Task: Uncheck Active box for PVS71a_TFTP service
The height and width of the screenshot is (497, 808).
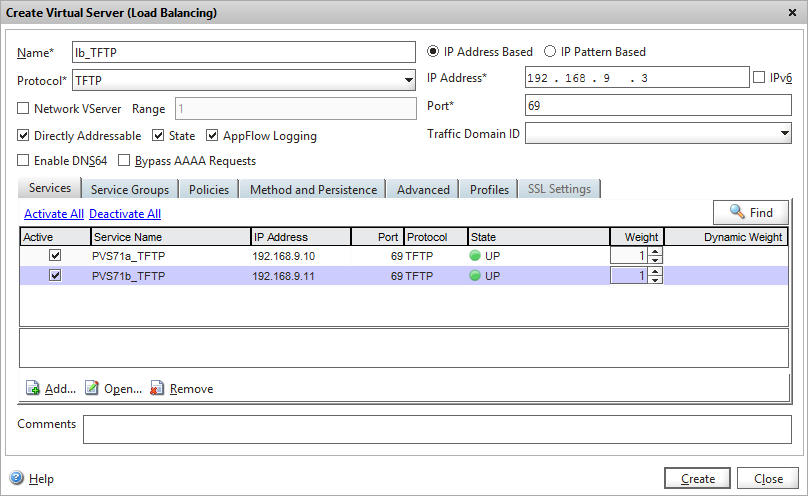Action: [56, 256]
